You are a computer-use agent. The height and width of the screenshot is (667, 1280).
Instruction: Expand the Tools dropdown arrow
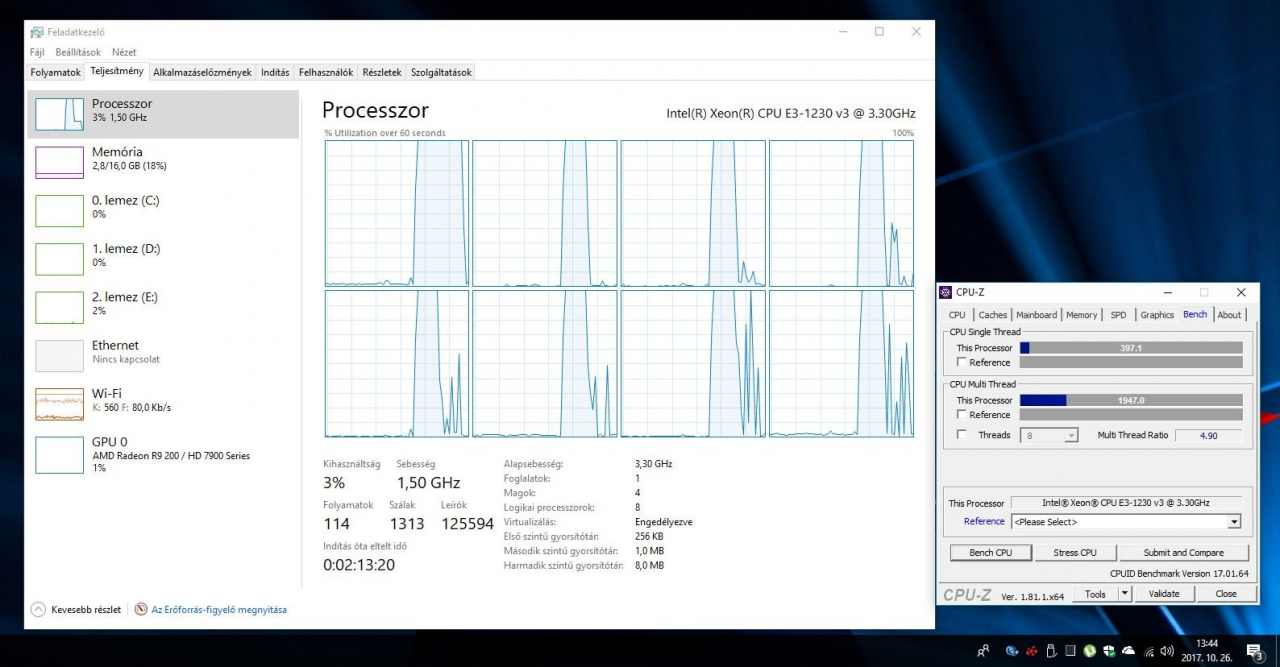coord(1124,594)
